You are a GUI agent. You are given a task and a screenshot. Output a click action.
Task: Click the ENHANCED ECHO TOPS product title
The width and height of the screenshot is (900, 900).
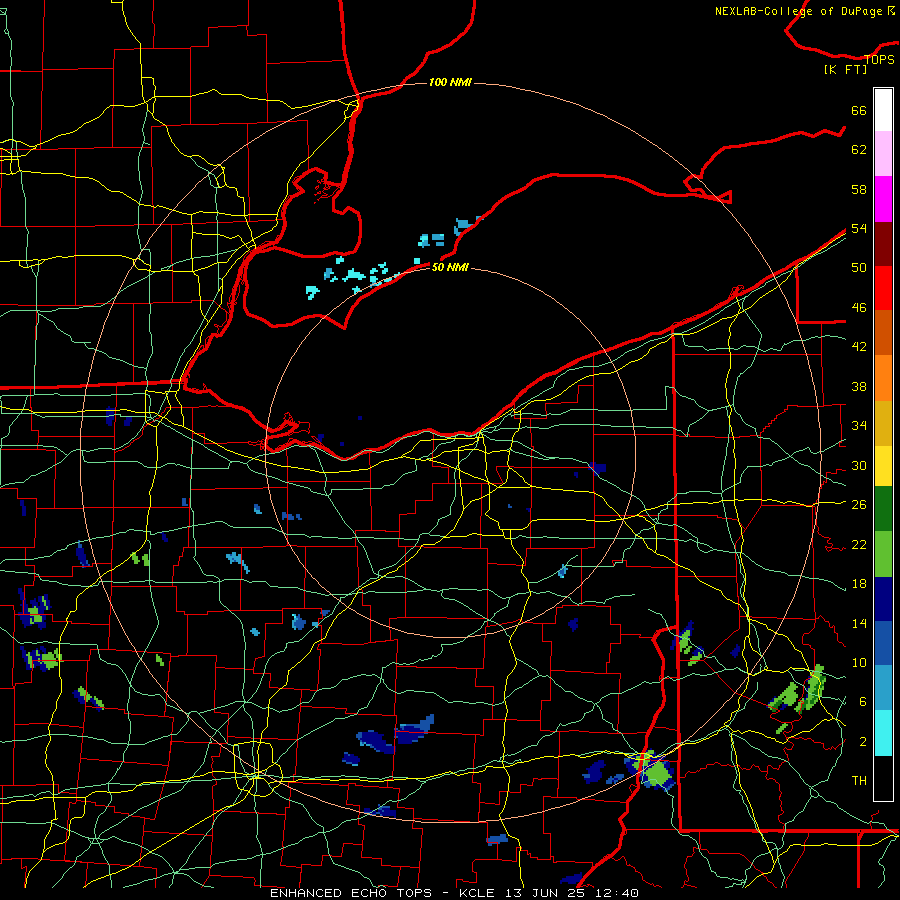(351, 893)
